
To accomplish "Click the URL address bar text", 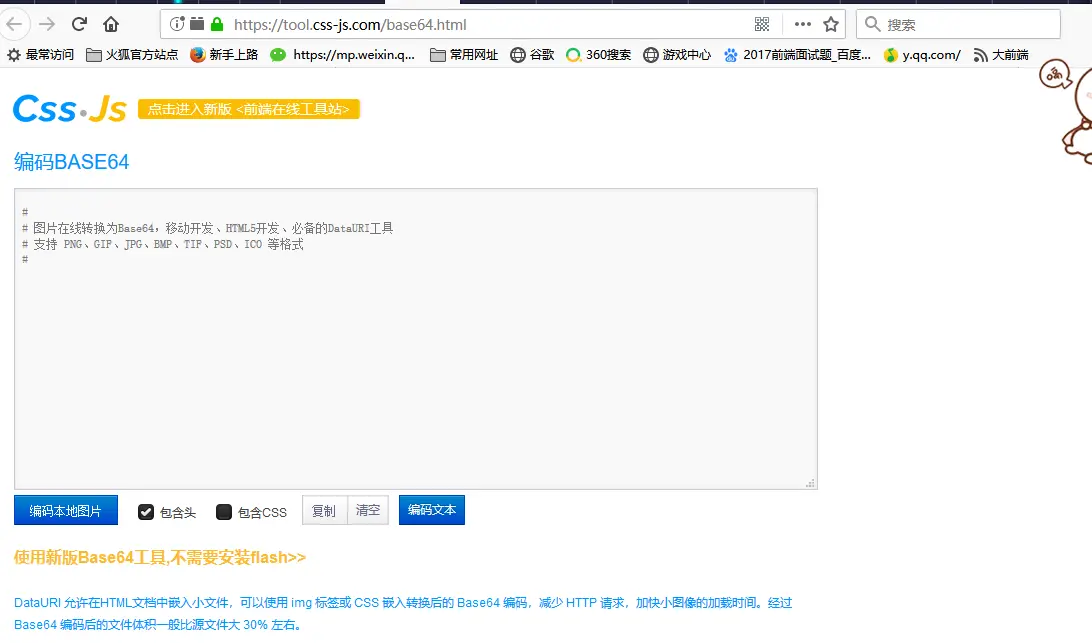I will pos(350,24).
